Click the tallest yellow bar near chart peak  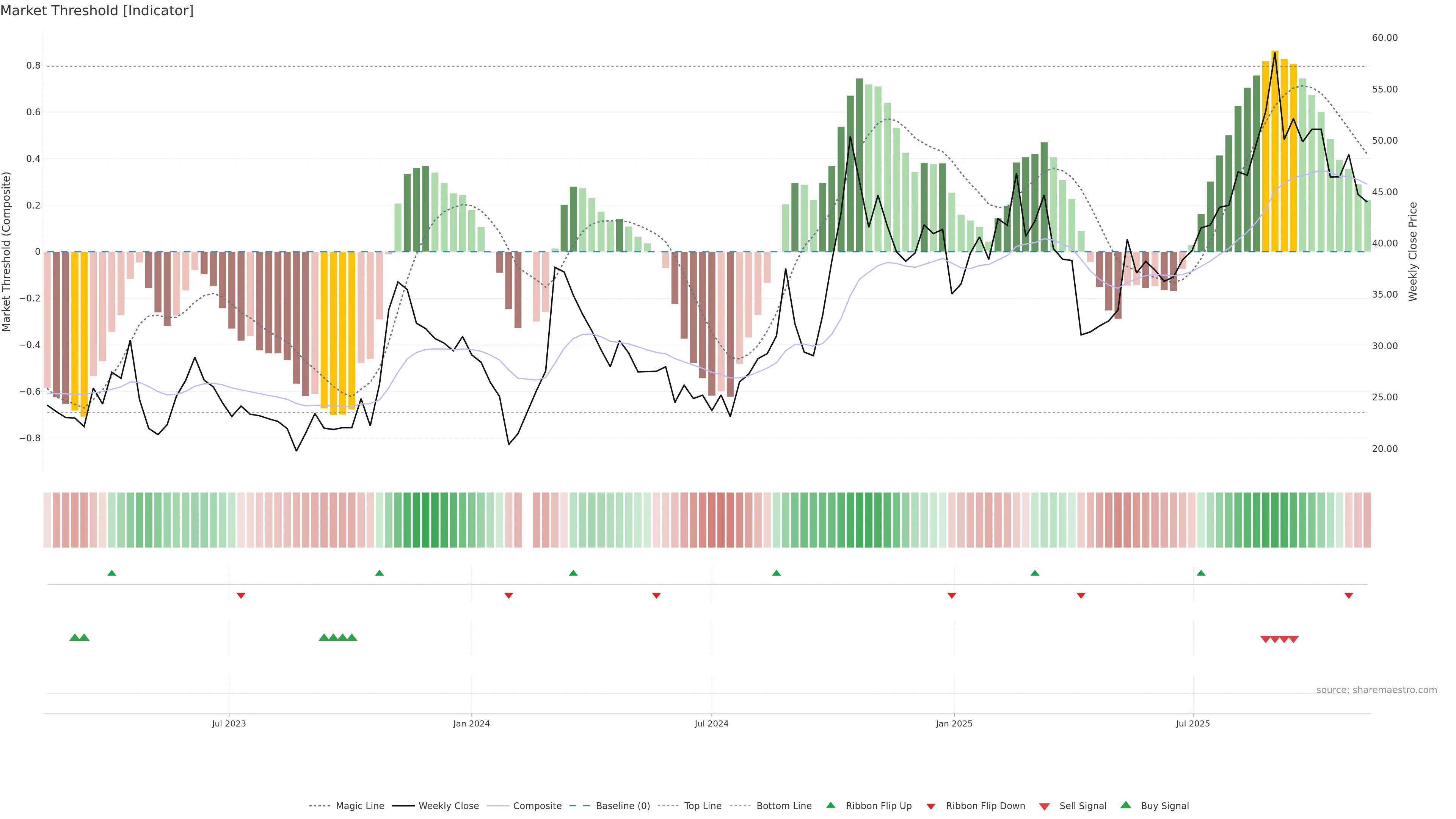click(x=1274, y=152)
